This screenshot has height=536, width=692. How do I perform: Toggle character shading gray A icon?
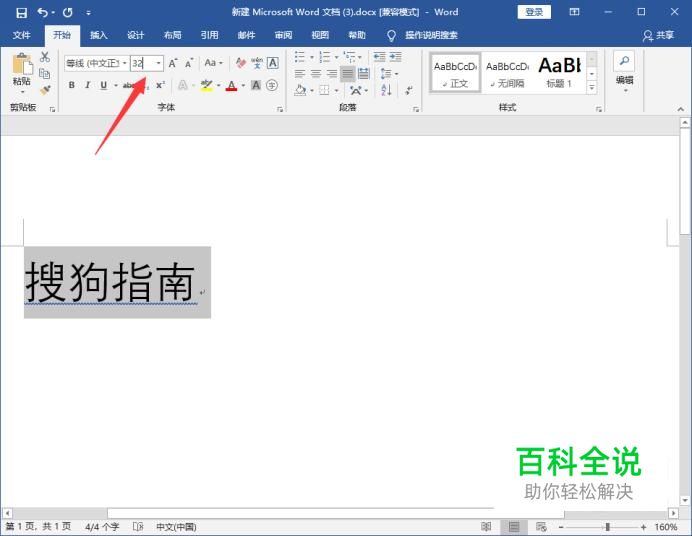[x=256, y=85]
